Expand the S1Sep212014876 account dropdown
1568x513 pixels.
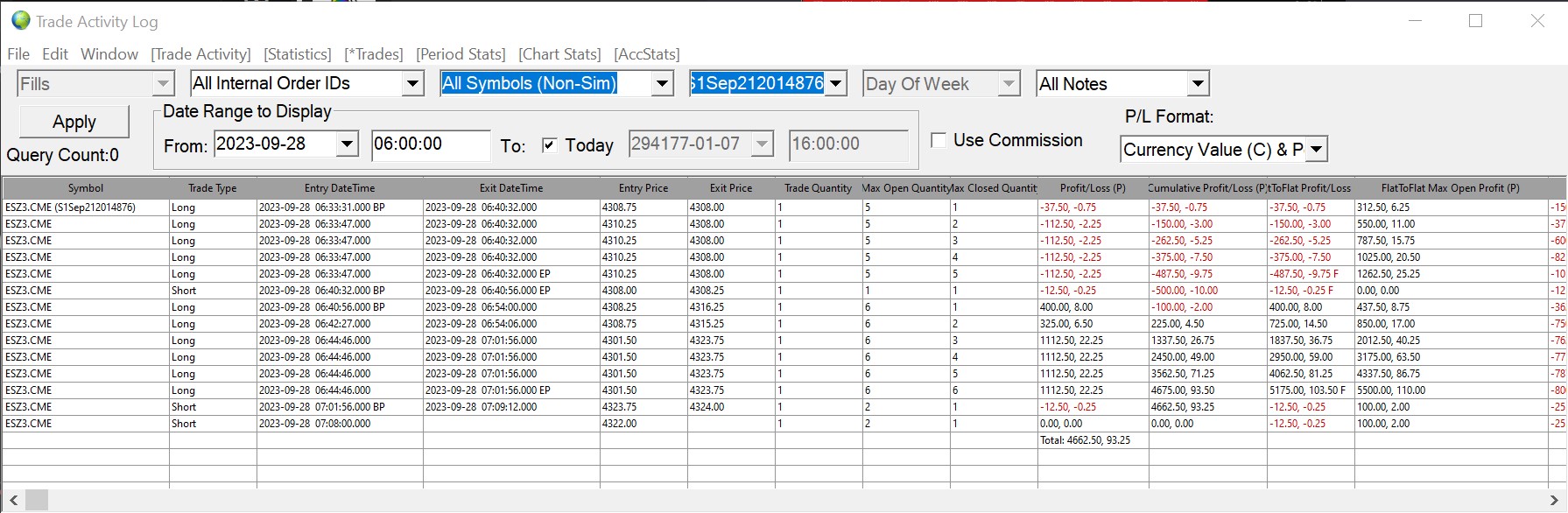point(836,84)
